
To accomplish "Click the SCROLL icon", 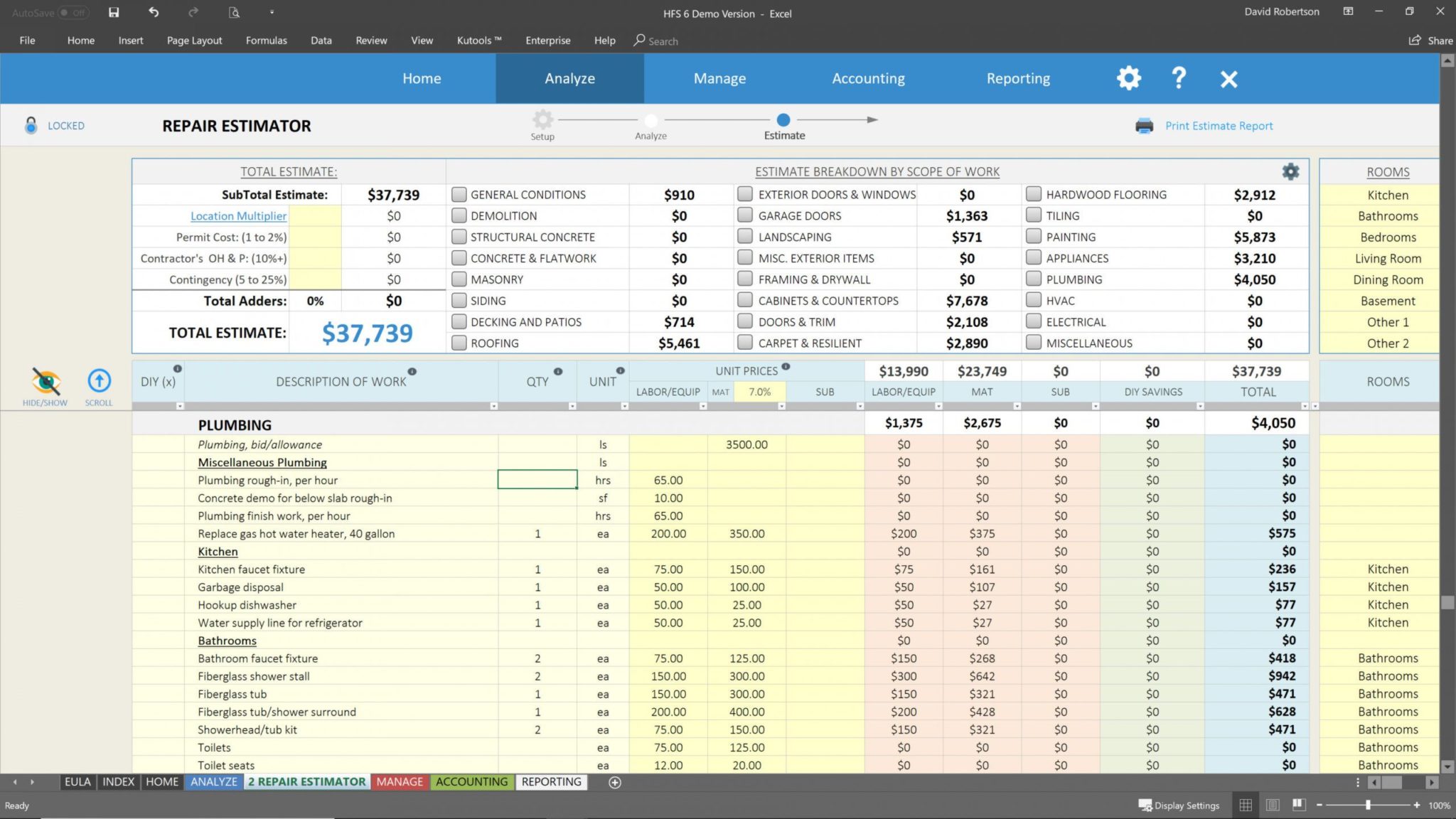I will pyautogui.click(x=97, y=381).
